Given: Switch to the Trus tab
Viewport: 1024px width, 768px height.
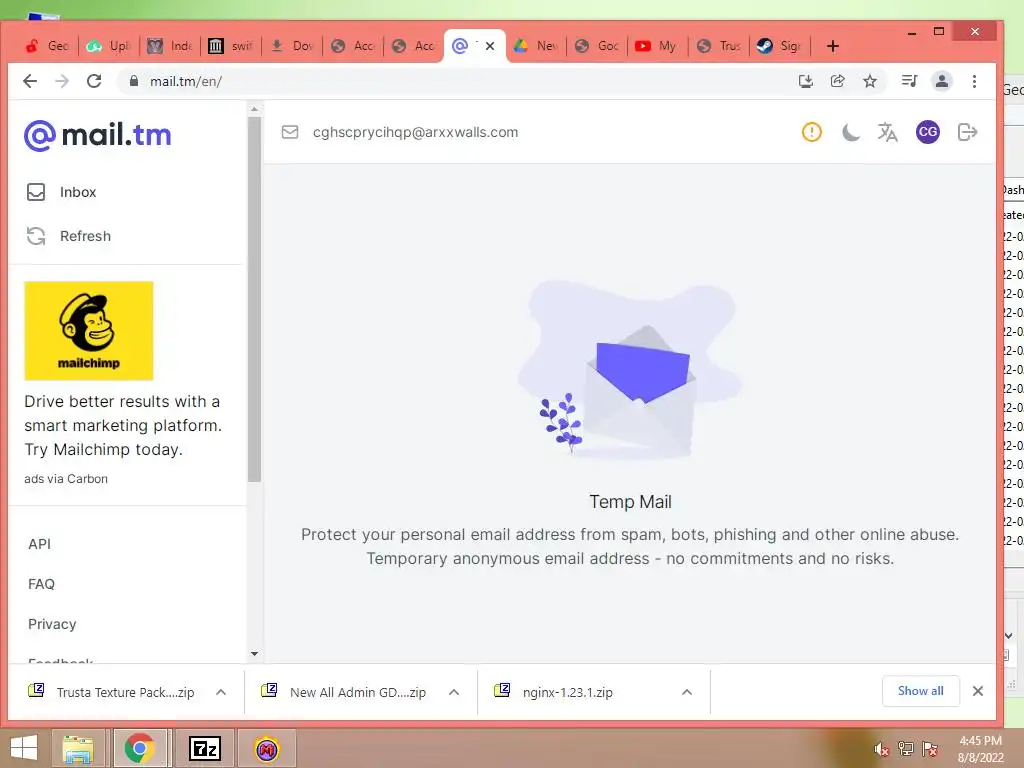Looking at the screenshot, I should (718, 46).
